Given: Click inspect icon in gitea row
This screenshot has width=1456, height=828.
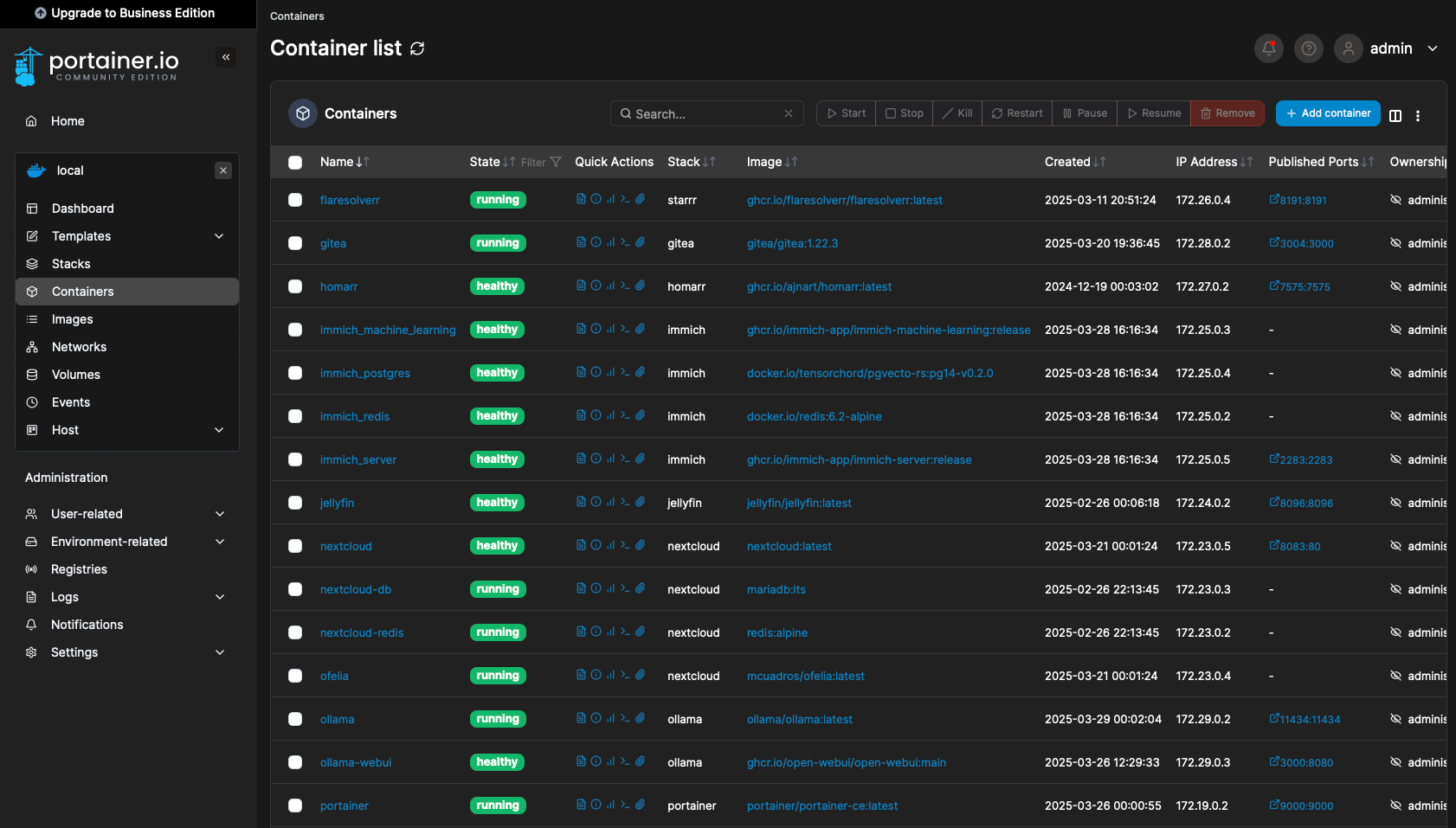Looking at the screenshot, I should (596, 242).
